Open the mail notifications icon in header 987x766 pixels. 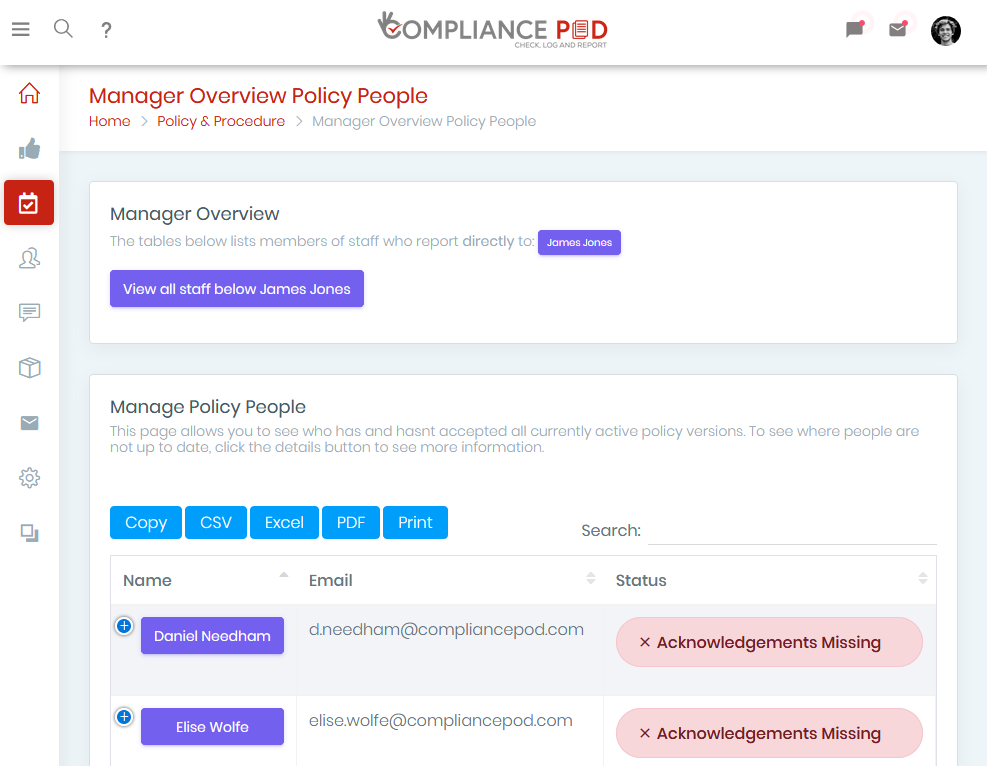click(x=898, y=29)
